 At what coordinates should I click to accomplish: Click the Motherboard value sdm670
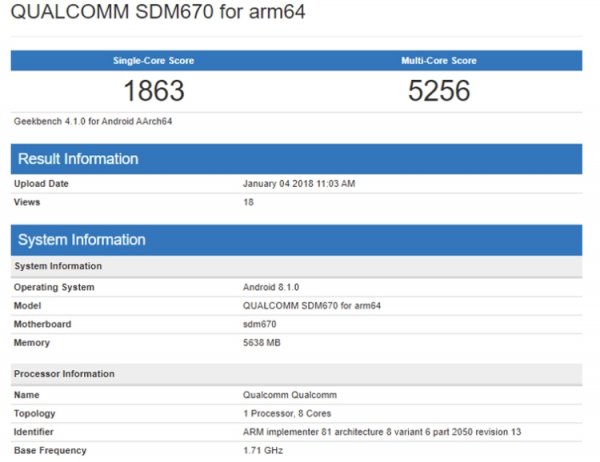click(262, 324)
